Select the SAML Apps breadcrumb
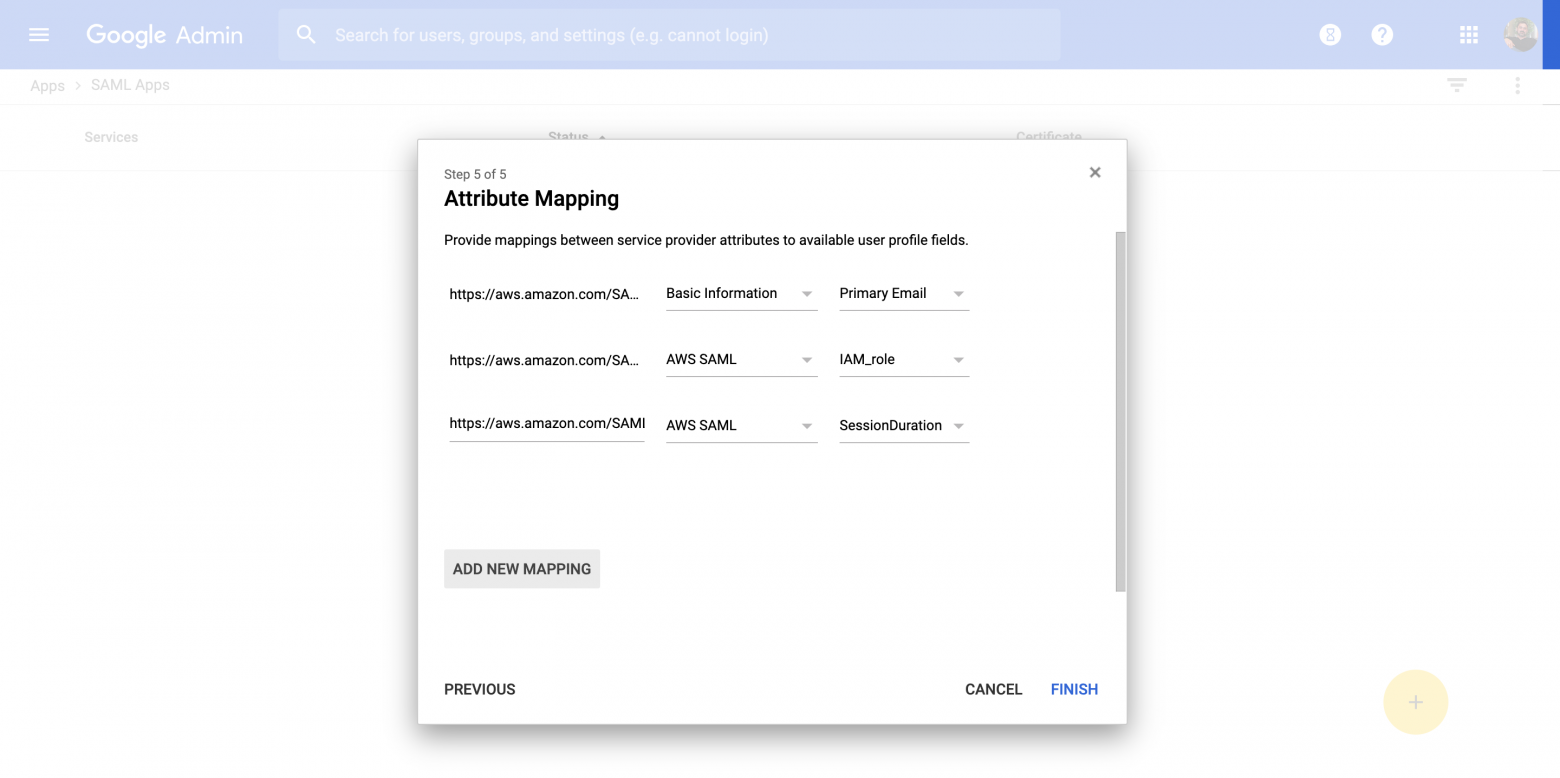This screenshot has width=1560, height=778. (x=129, y=86)
